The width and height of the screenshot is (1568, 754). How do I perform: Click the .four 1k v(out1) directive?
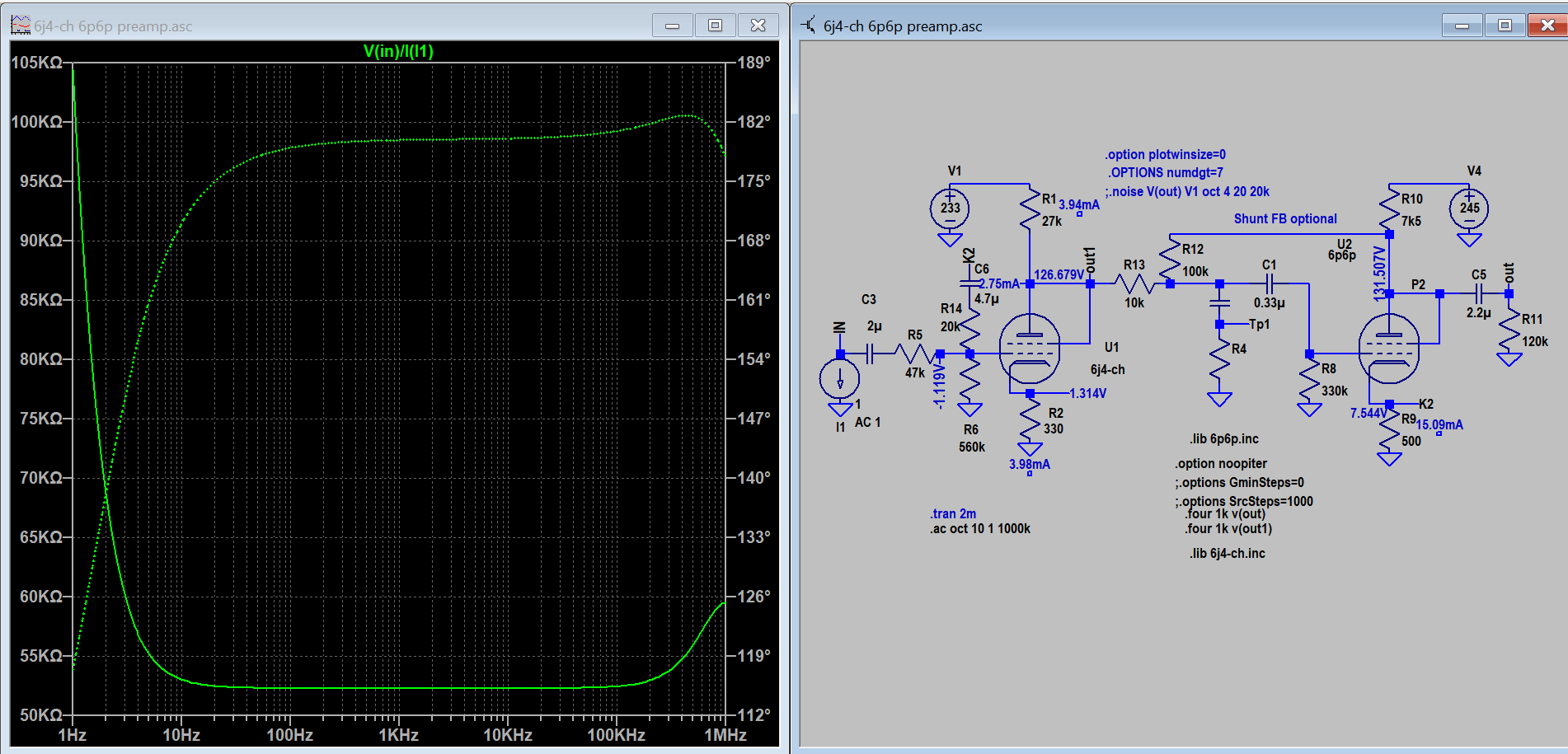coord(1228,529)
